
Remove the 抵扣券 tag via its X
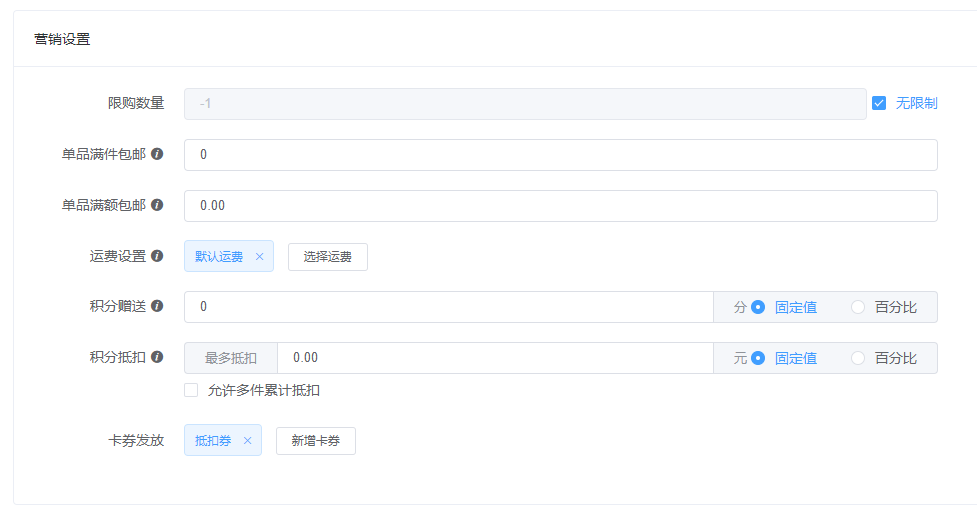(x=247, y=440)
